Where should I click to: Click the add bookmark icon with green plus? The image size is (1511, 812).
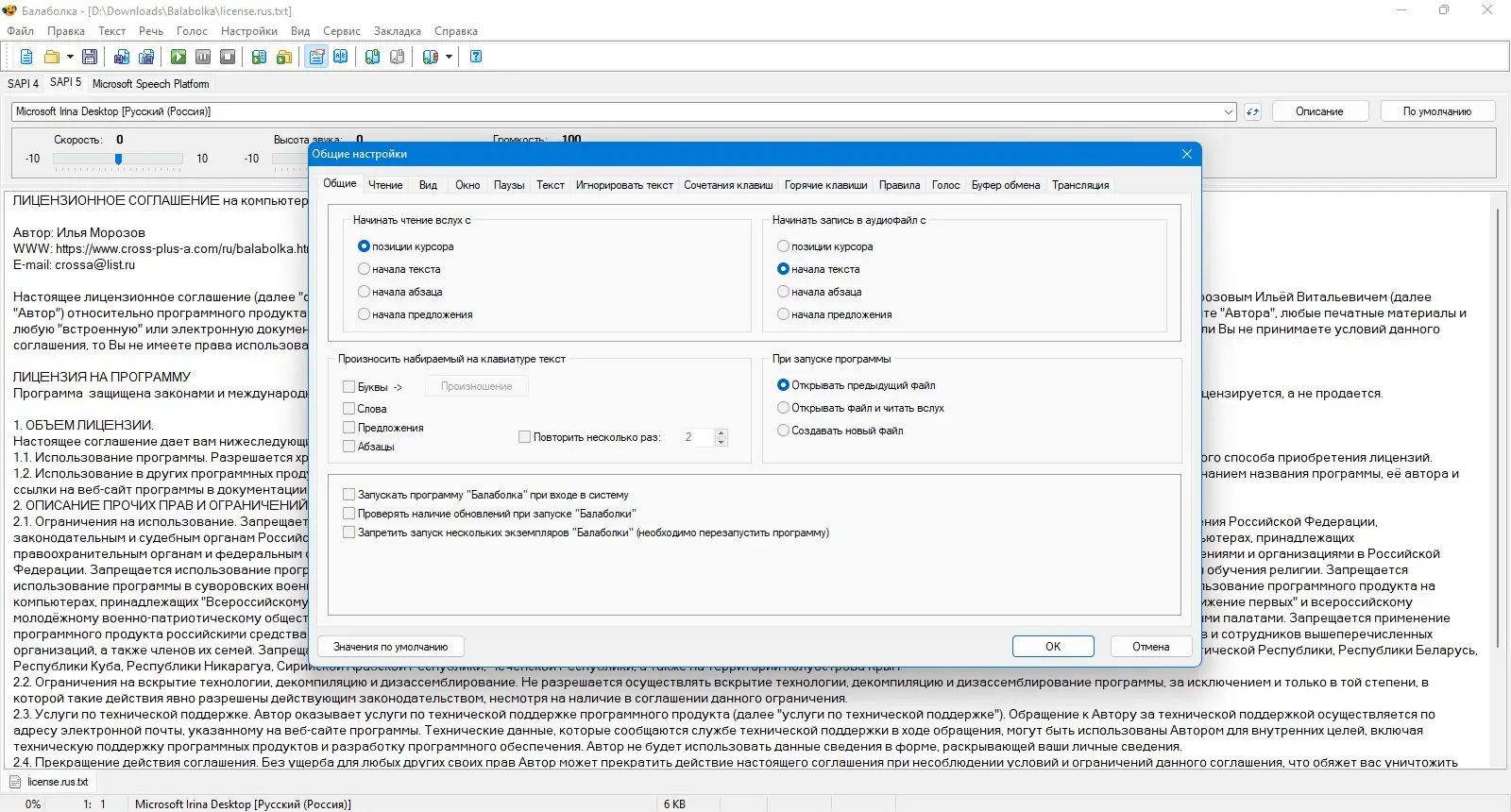[x=373, y=57]
